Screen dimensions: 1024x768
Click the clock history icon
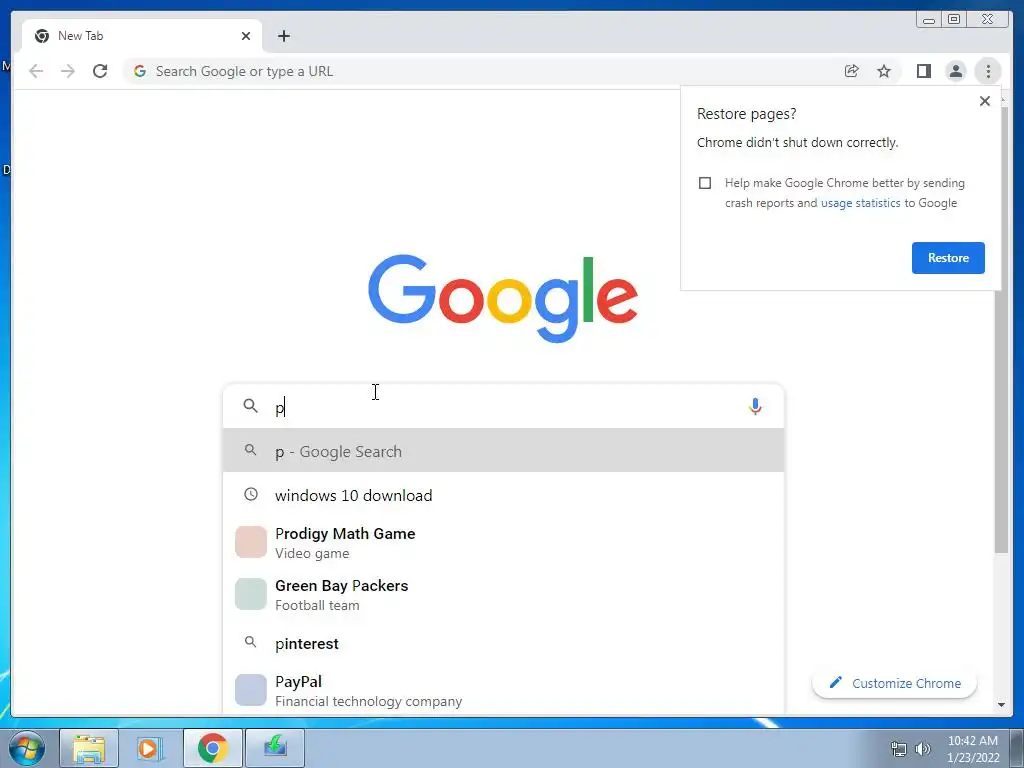(251, 494)
